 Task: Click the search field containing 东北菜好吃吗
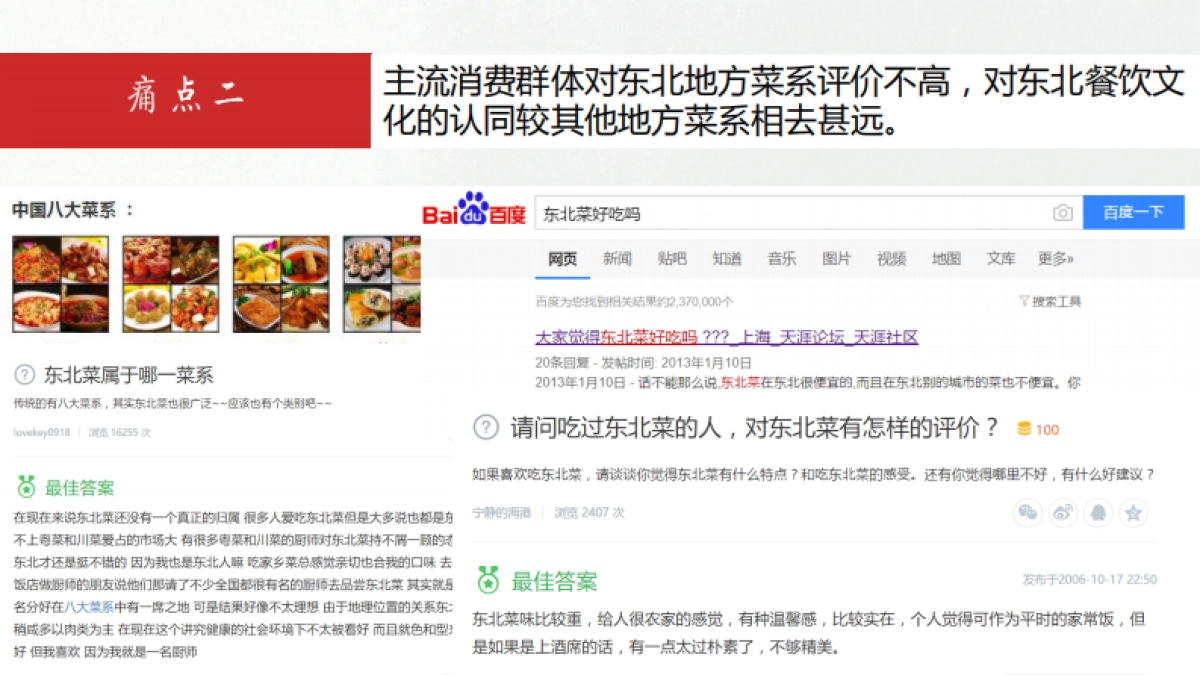[x=792, y=213]
